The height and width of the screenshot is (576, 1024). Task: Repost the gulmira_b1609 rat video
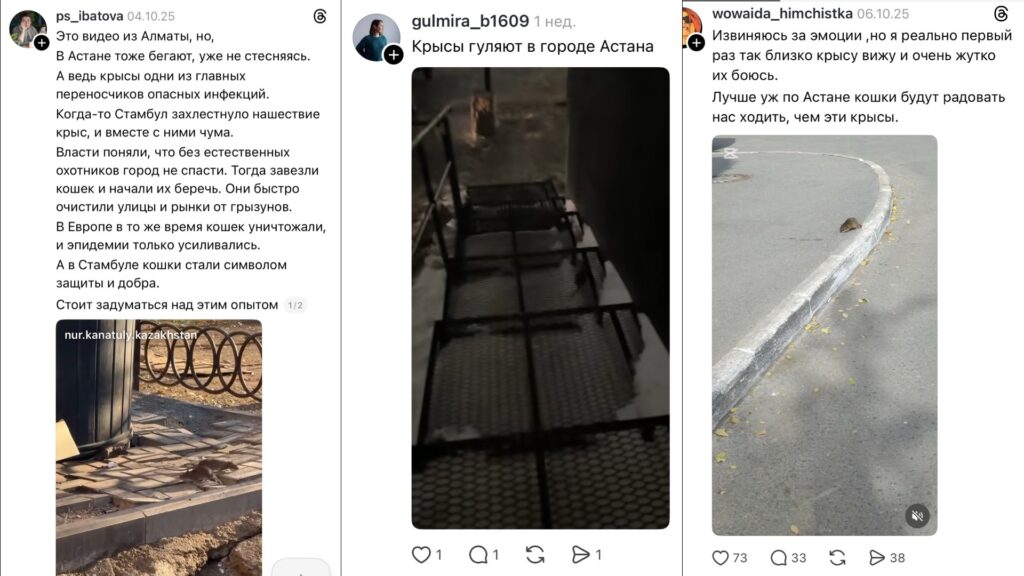[535, 554]
